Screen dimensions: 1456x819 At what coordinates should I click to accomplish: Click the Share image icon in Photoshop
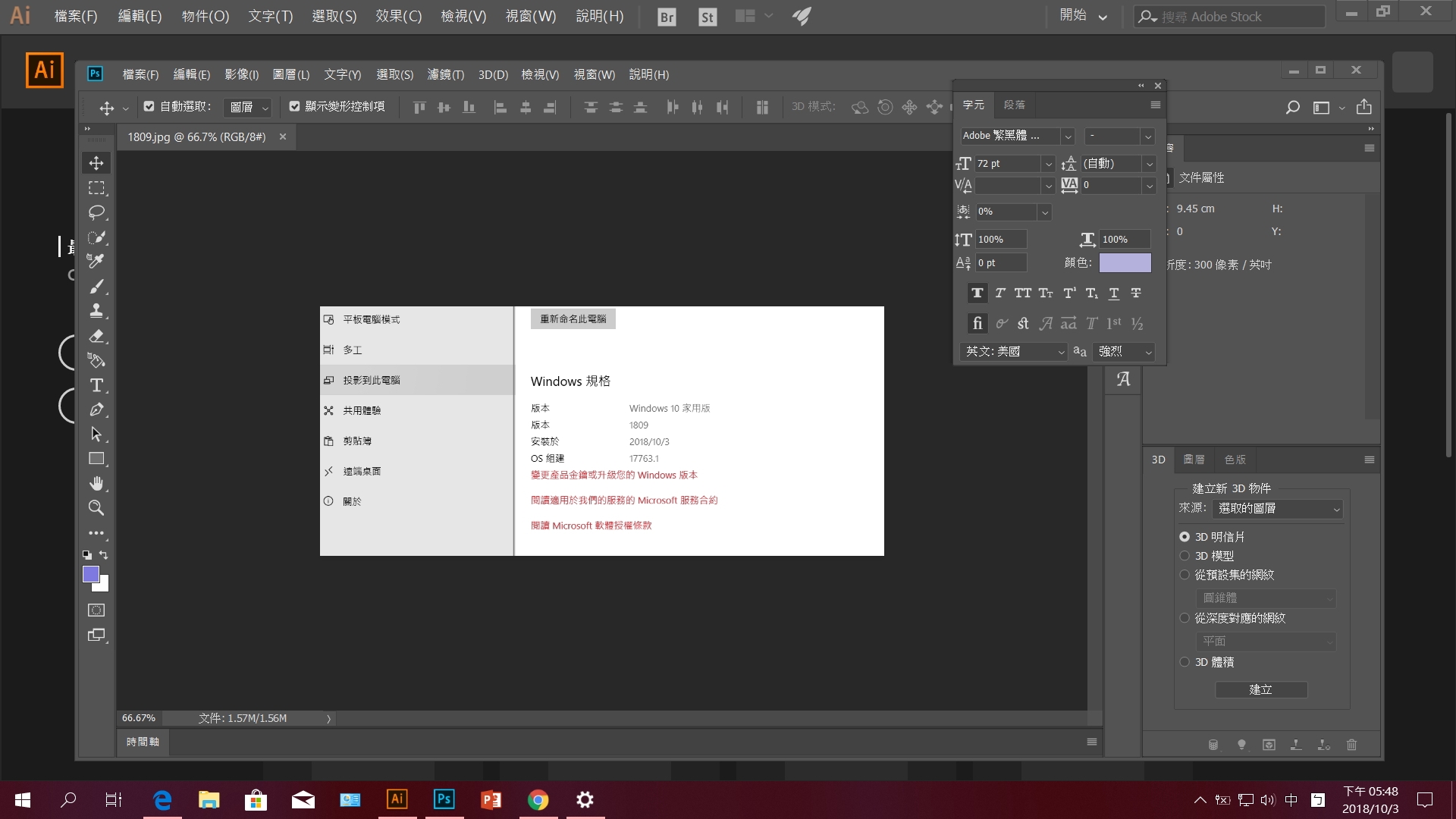tap(1364, 107)
